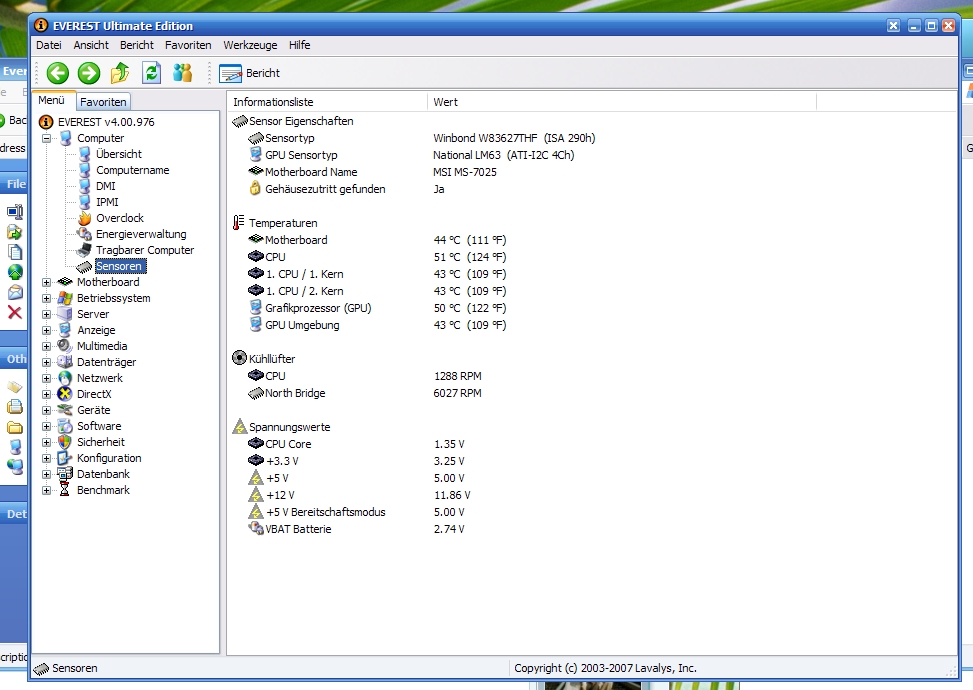Open the Werkzeuge menu
Image resolution: width=973 pixels, height=690 pixels.
[250, 45]
